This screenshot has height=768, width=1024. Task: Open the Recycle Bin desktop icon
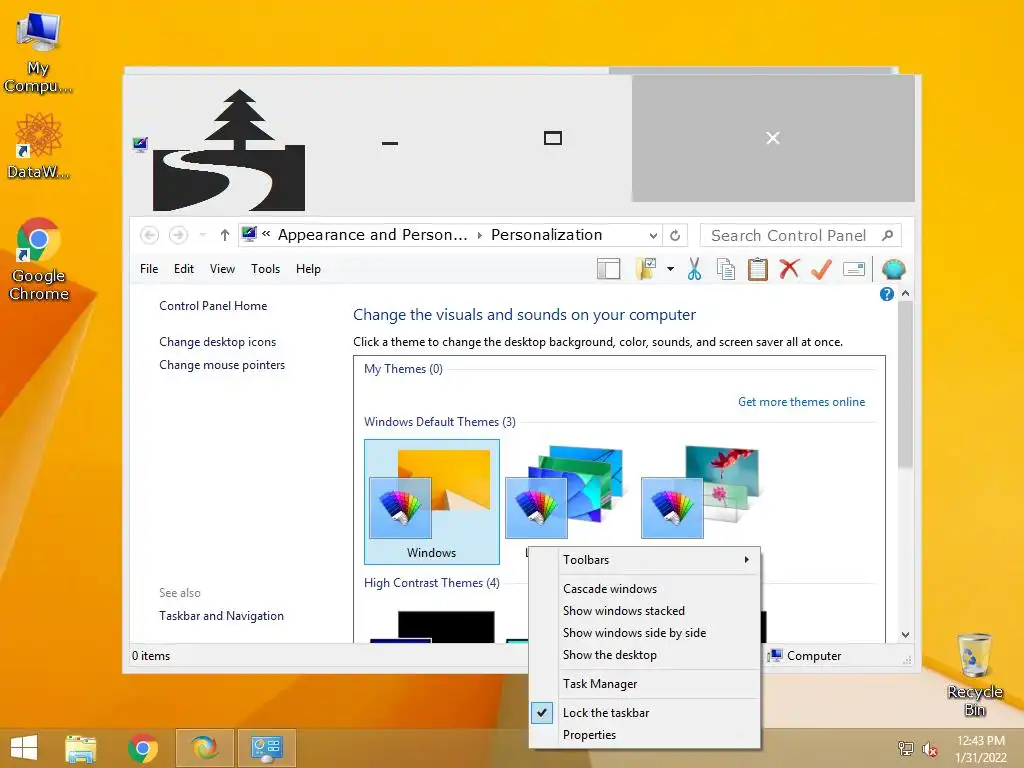975,675
